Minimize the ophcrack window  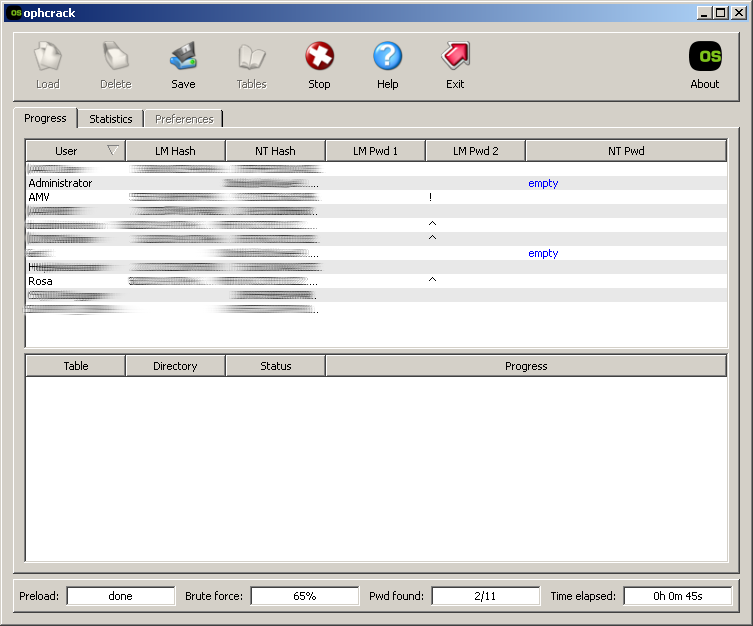pyautogui.click(x=704, y=13)
